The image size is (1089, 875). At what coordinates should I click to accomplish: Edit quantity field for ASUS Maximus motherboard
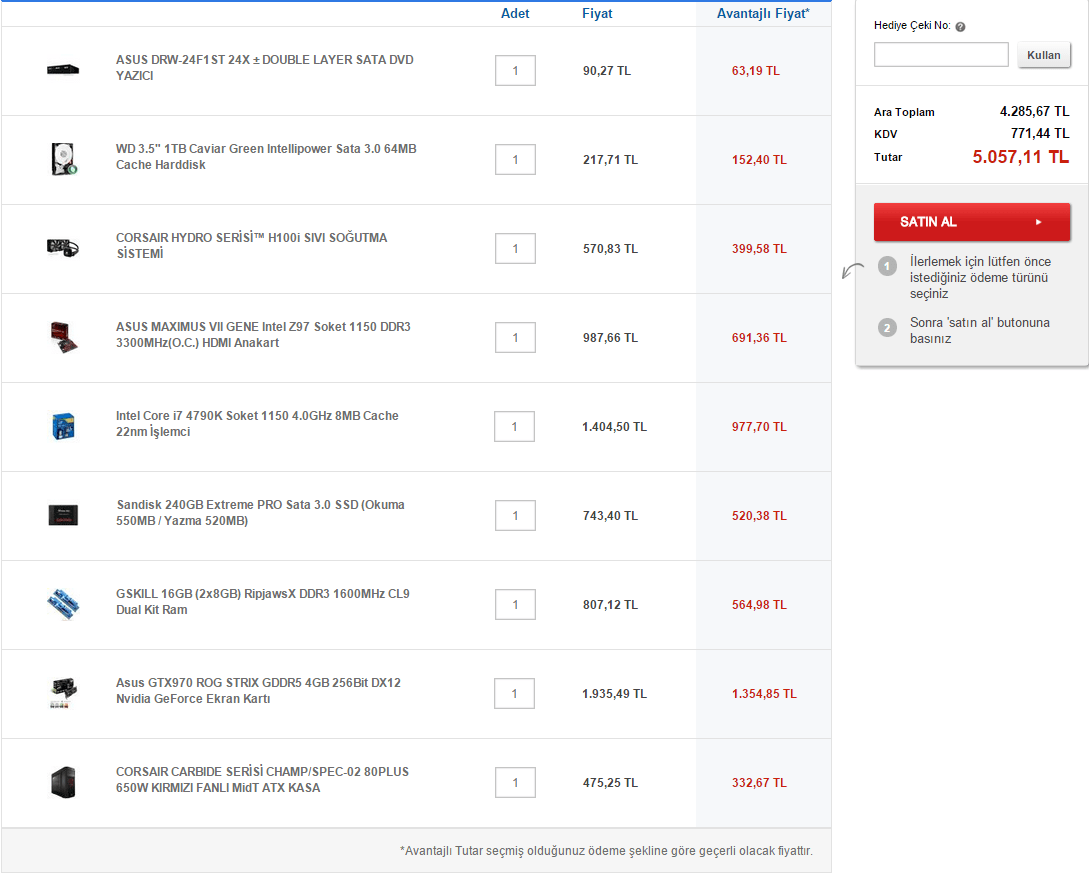[515, 338]
